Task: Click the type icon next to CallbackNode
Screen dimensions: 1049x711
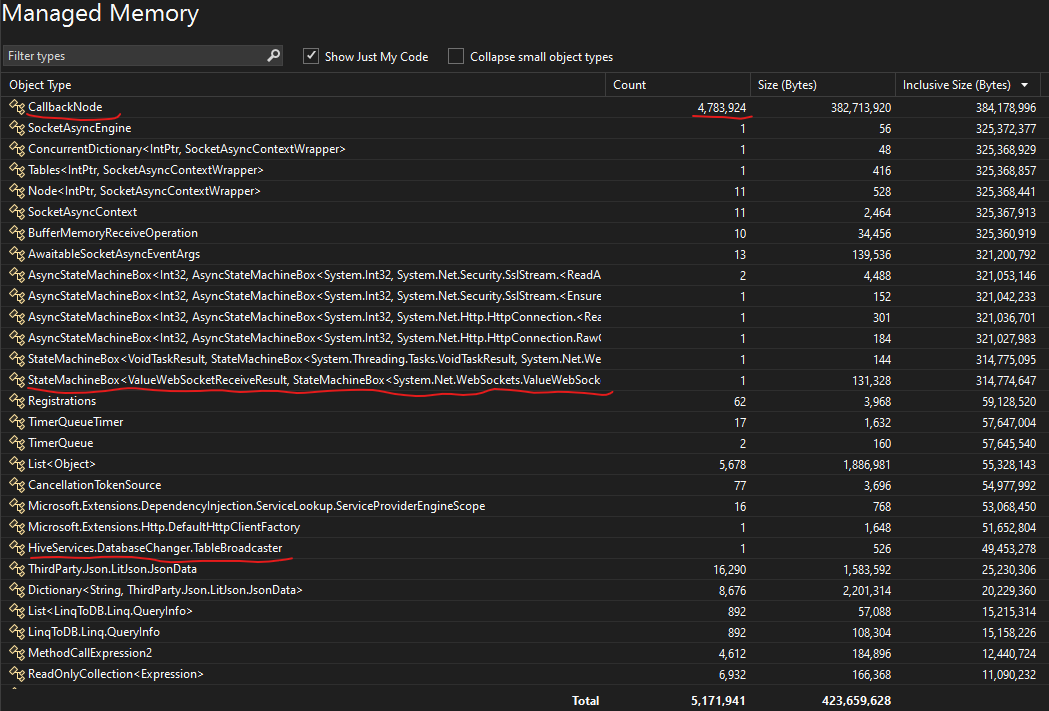Action: click(16, 107)
